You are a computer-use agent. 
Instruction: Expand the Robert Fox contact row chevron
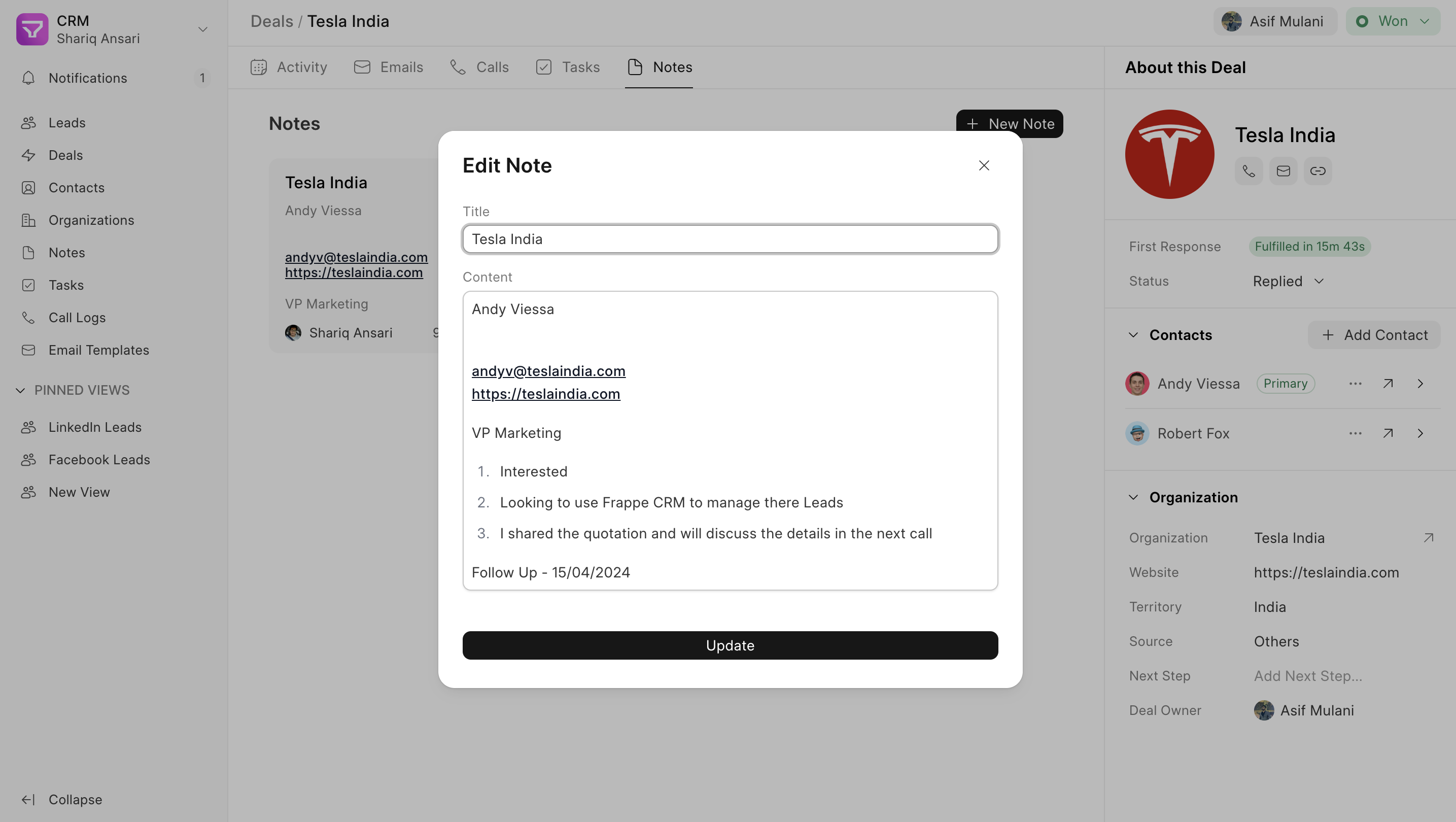(x=1420, y=434)
